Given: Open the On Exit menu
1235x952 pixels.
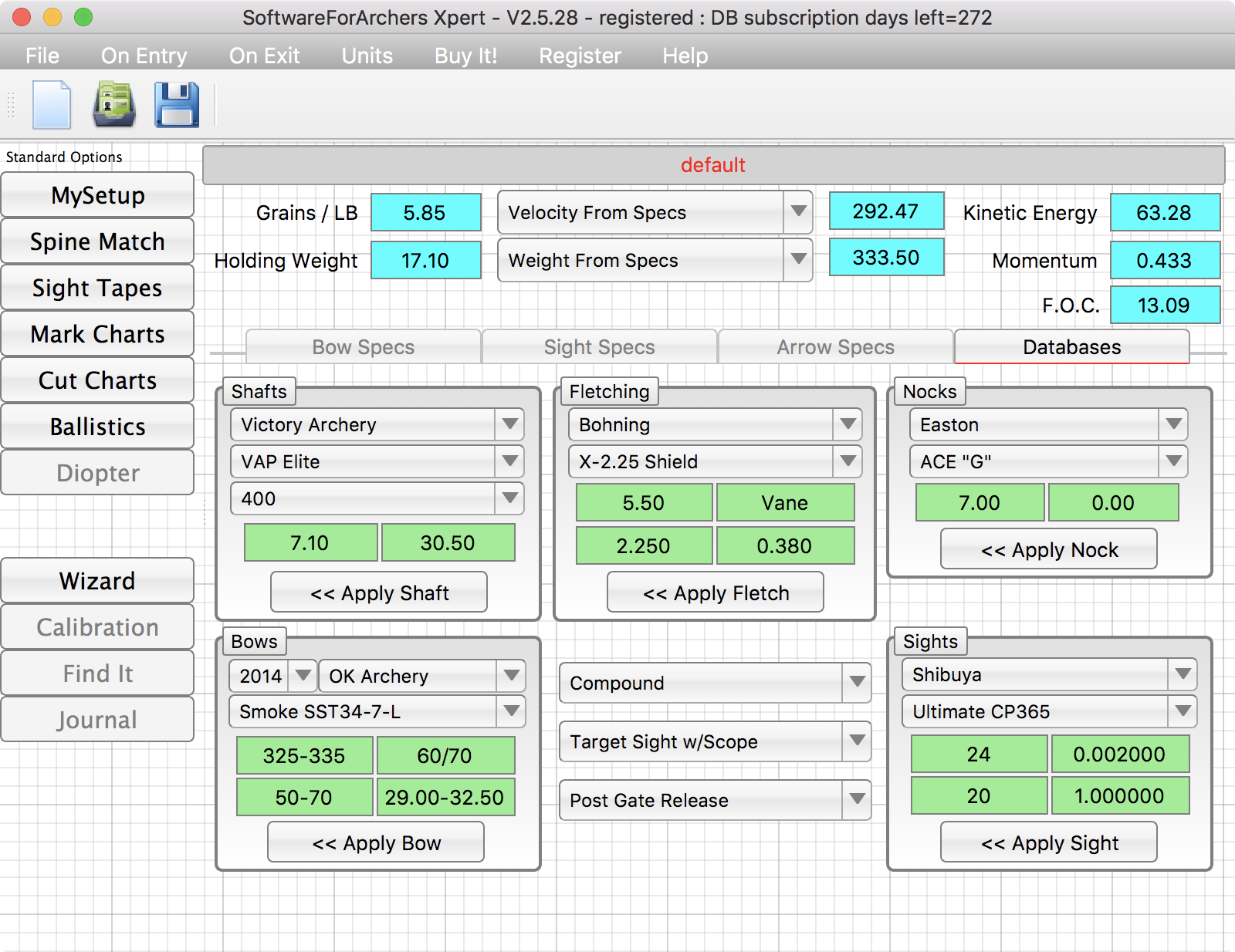Looking at the screenshot, I should (264, 56).
